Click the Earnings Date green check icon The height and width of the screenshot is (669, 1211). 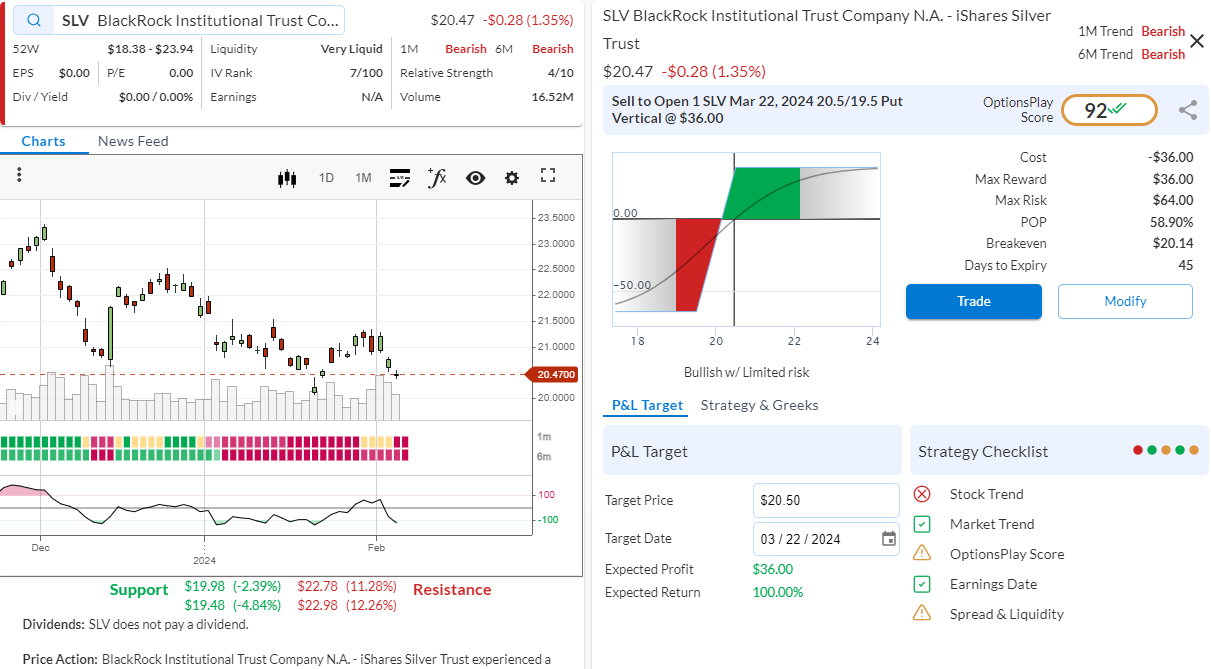pos(923,584)
